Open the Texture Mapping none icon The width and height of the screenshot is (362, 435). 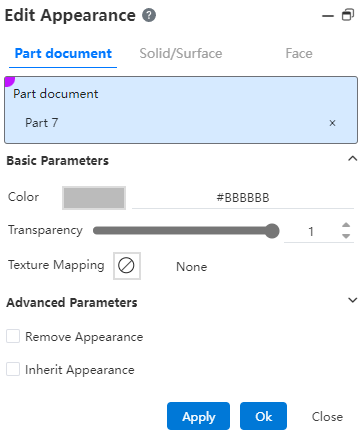point(127,266)
